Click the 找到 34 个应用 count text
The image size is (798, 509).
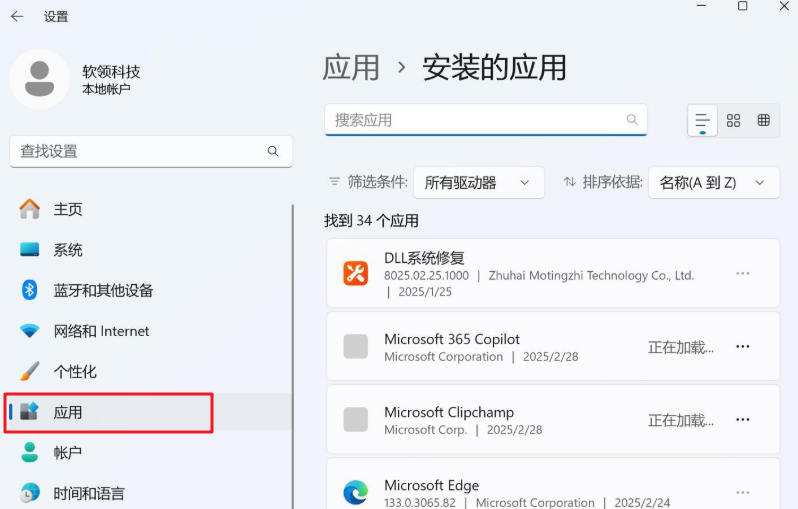(x=372, y=220)
